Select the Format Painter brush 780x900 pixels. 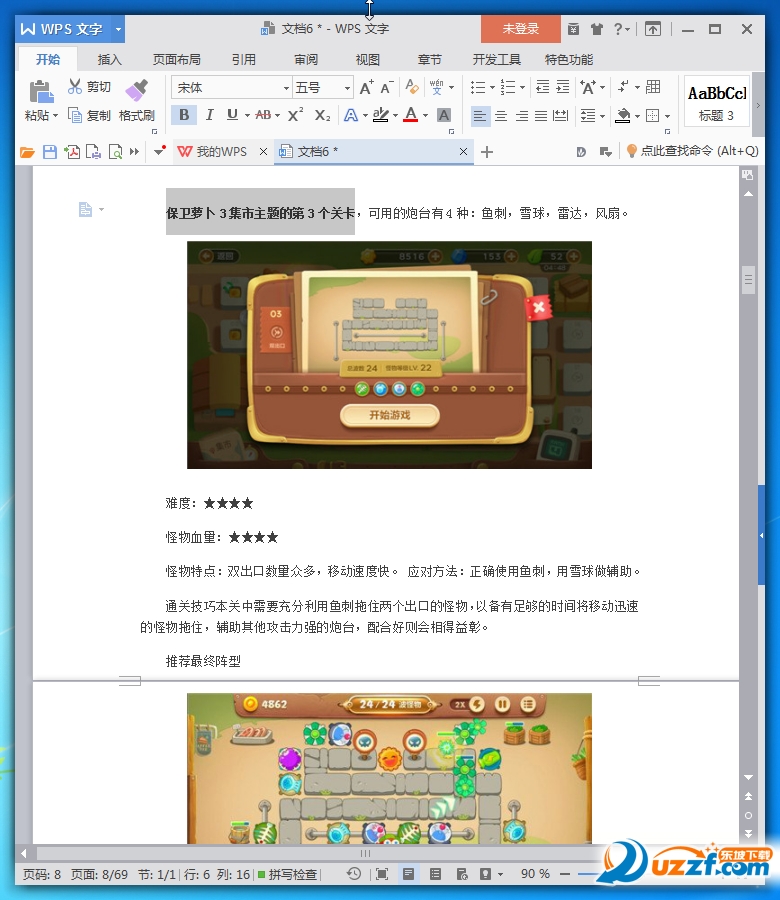137,91
